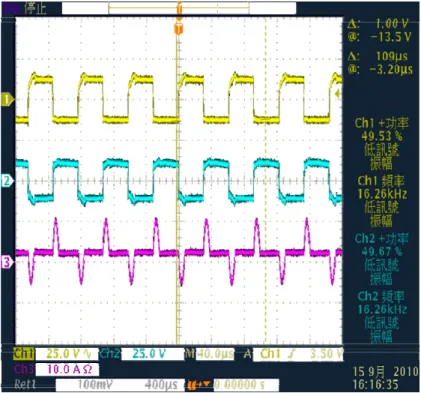
Task: Click the cursor delta 1.00 V readout
Action: tap(392, 23)
